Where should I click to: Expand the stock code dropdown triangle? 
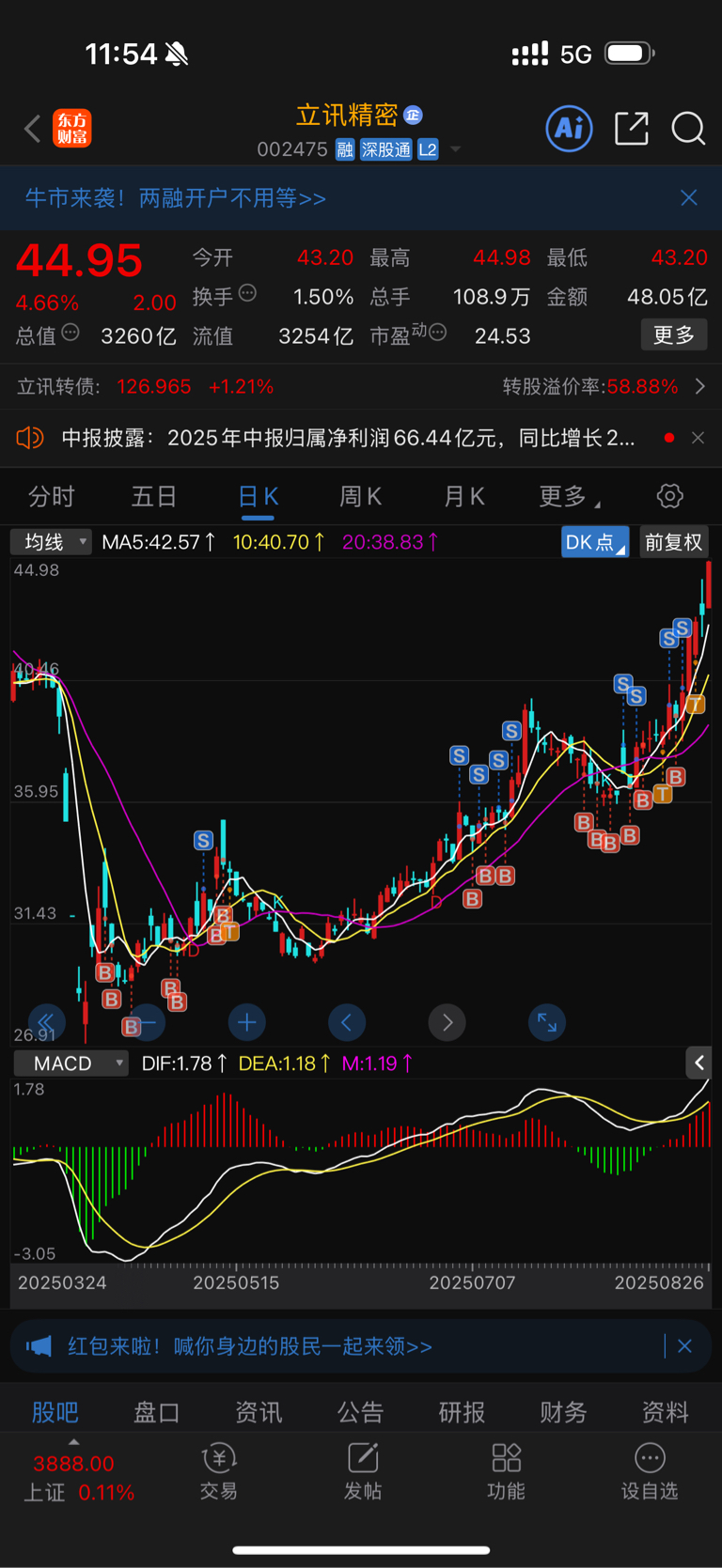[x=456, y=149]
